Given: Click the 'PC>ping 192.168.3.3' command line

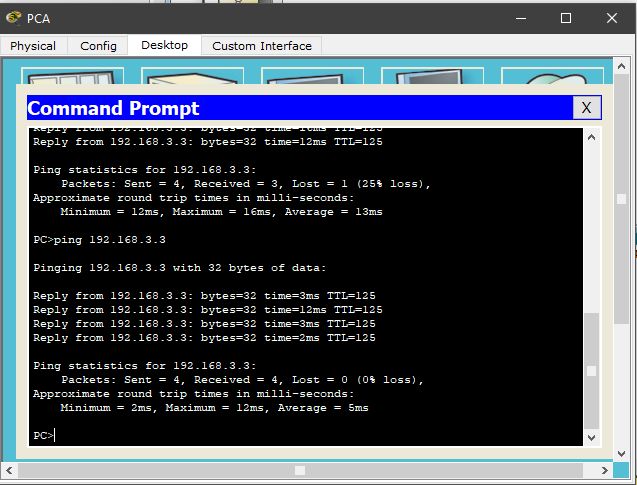Looking at the screenshot, I should 100,240.
